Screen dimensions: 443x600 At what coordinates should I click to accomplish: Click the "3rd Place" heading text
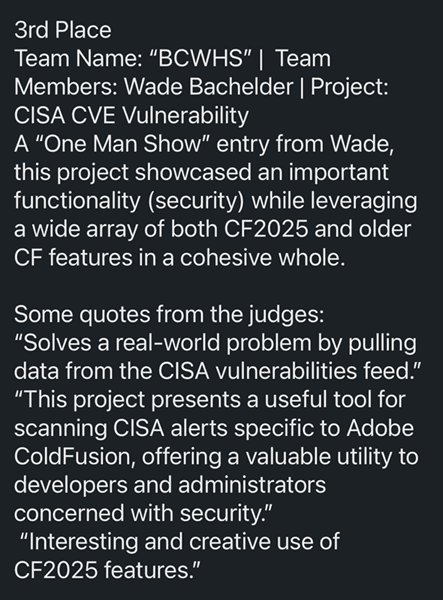click(x=63, y=30)
